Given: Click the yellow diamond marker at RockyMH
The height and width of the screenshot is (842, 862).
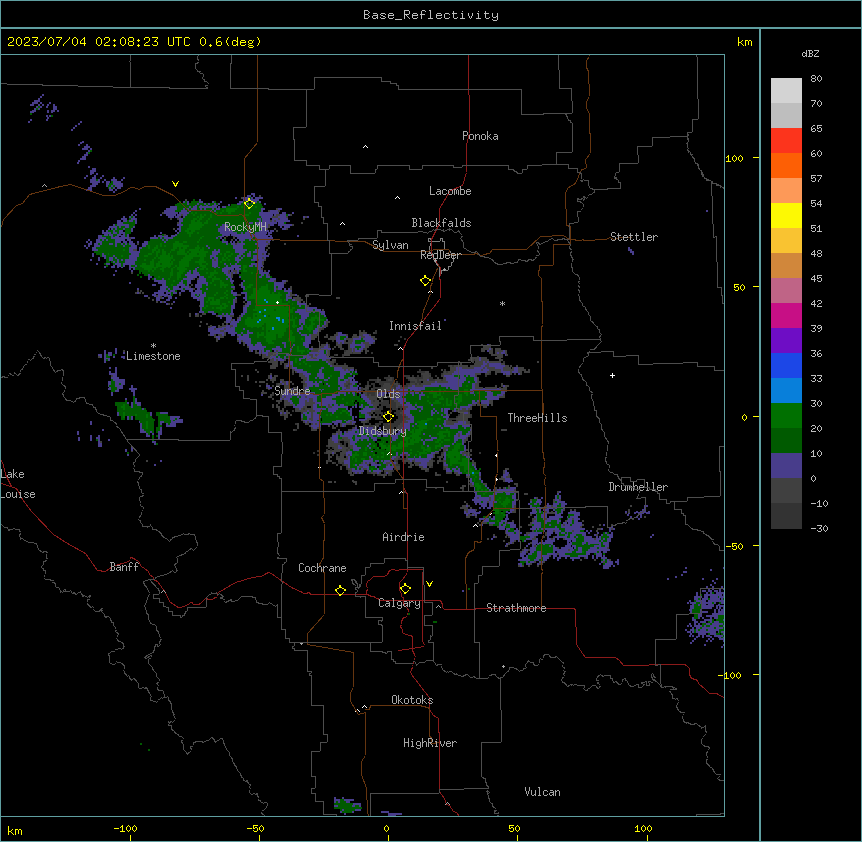Looking at the screenshot, I should coord(250,204).
